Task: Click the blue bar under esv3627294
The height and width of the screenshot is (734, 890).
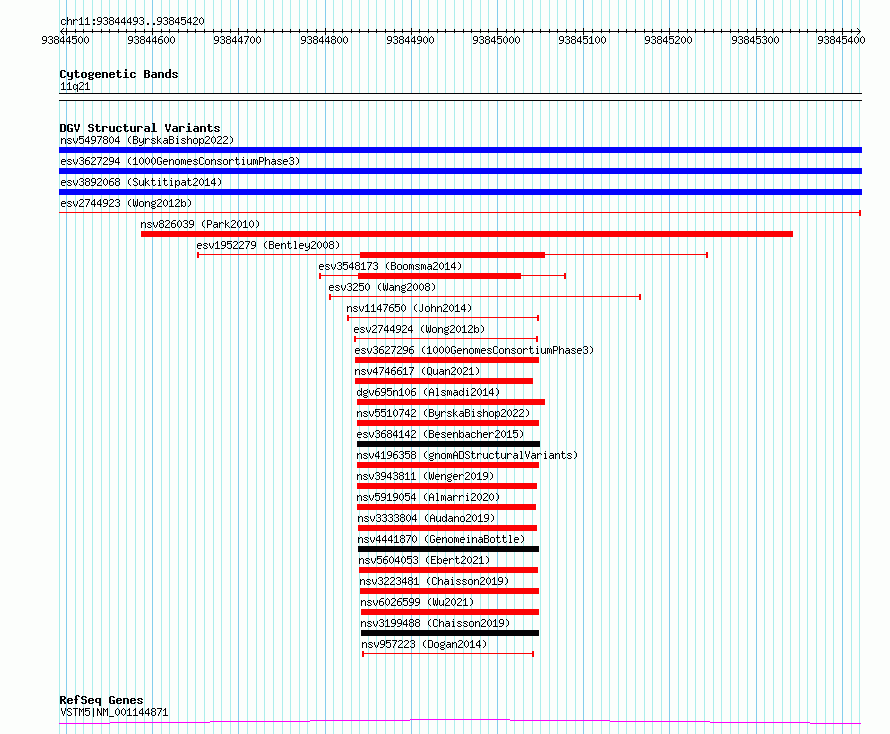Action: (x=460, y=171)
